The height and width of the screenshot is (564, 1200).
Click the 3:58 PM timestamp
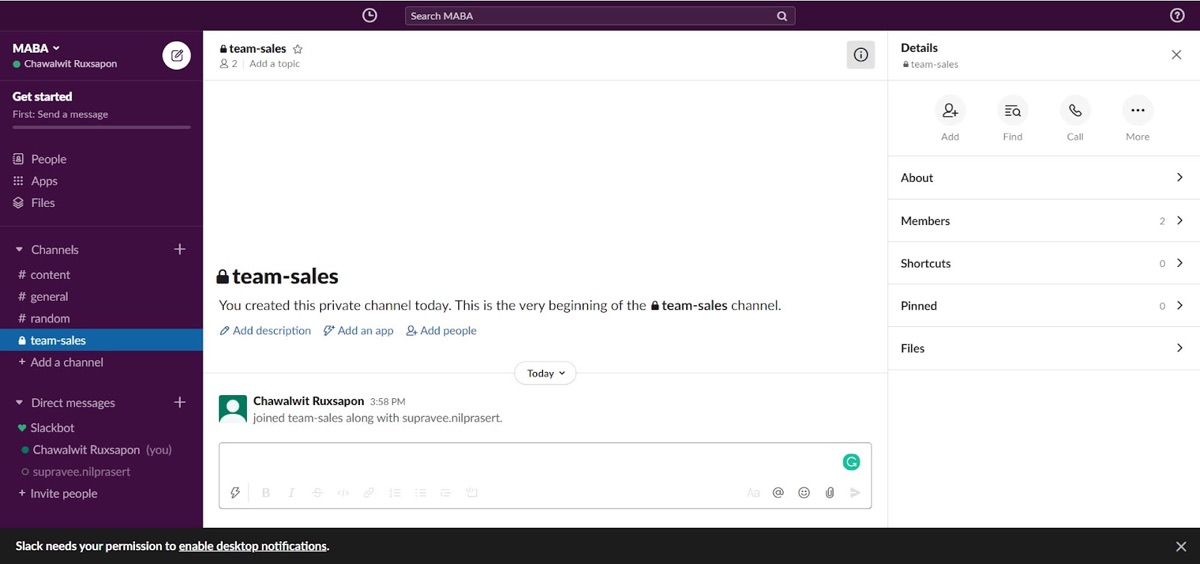pyautogui.click(x=387, y=402)
